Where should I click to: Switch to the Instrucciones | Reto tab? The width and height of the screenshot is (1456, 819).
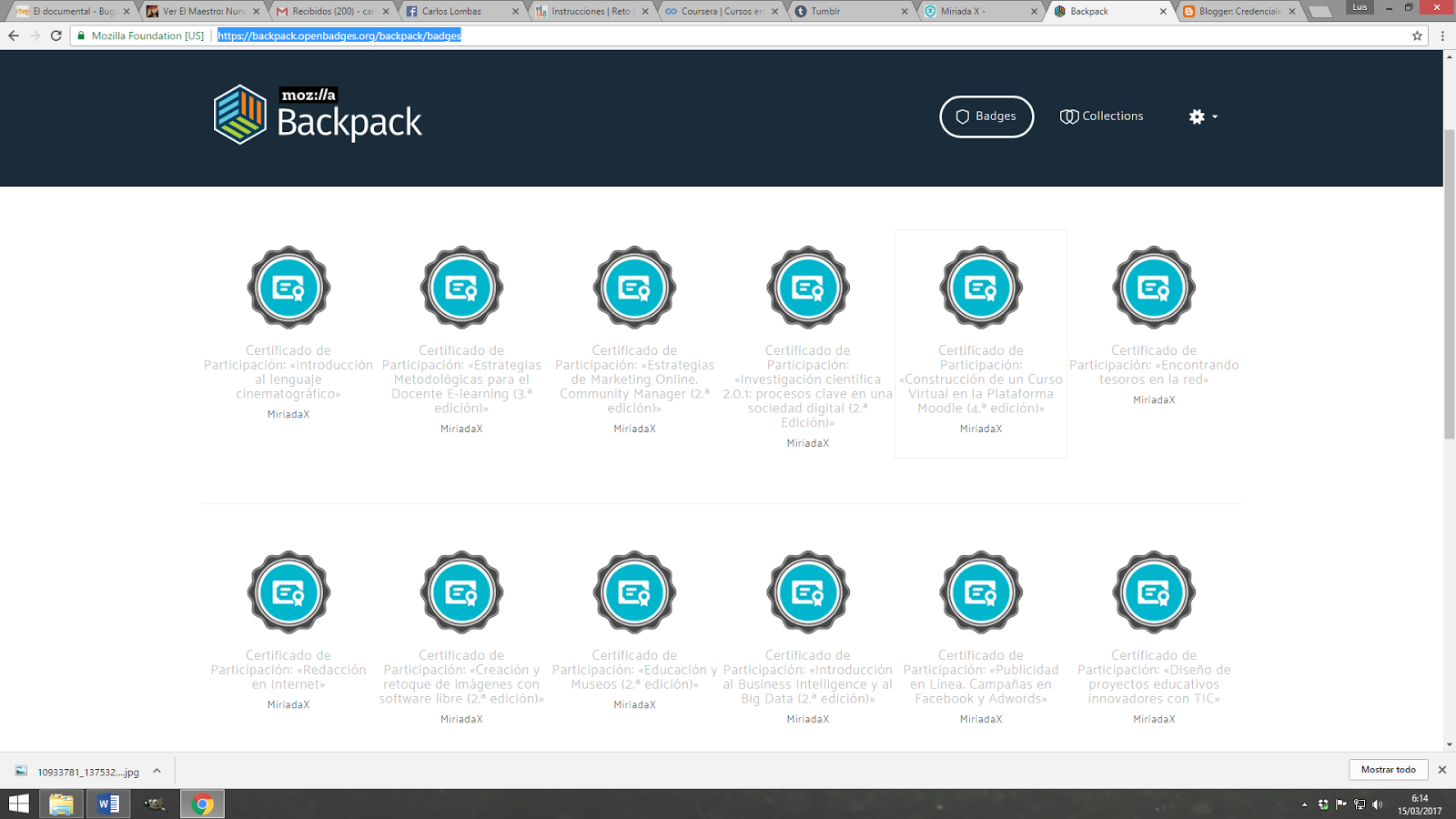(591, 11)
